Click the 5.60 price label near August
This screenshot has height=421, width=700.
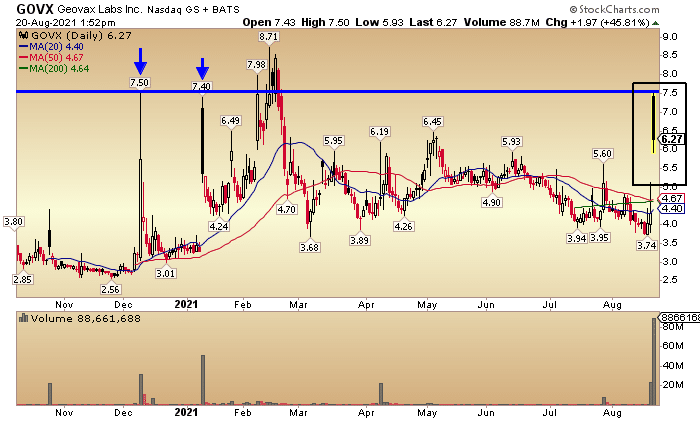point(602,154)
